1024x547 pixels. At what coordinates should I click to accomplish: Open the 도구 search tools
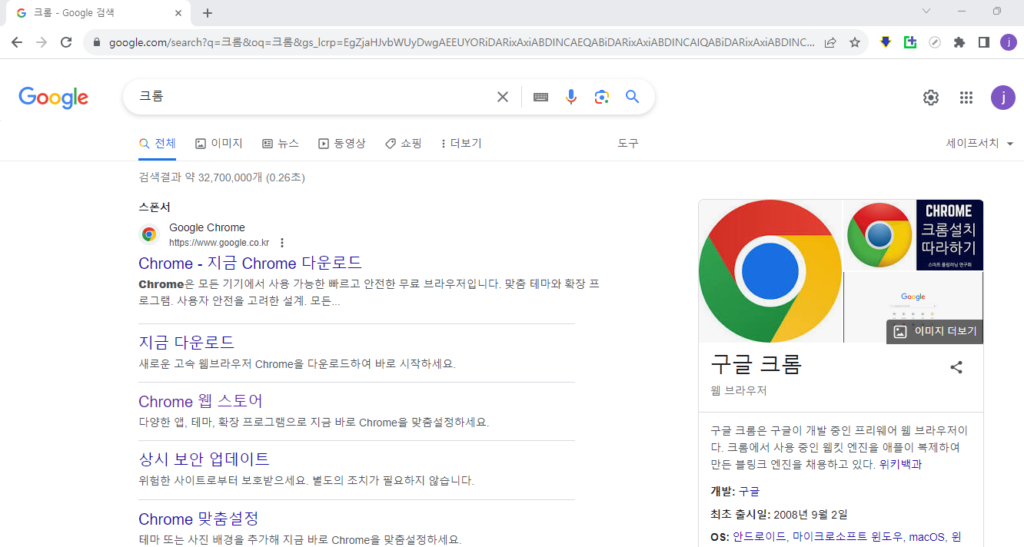[628, 144]
